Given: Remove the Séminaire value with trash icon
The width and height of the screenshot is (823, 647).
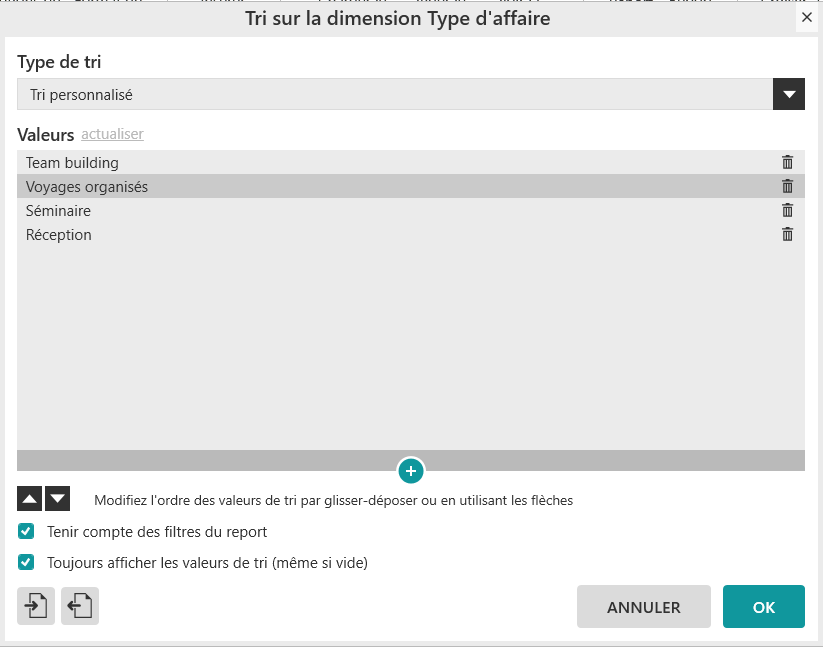Looking at the screenshot, I should pos(787,210).
